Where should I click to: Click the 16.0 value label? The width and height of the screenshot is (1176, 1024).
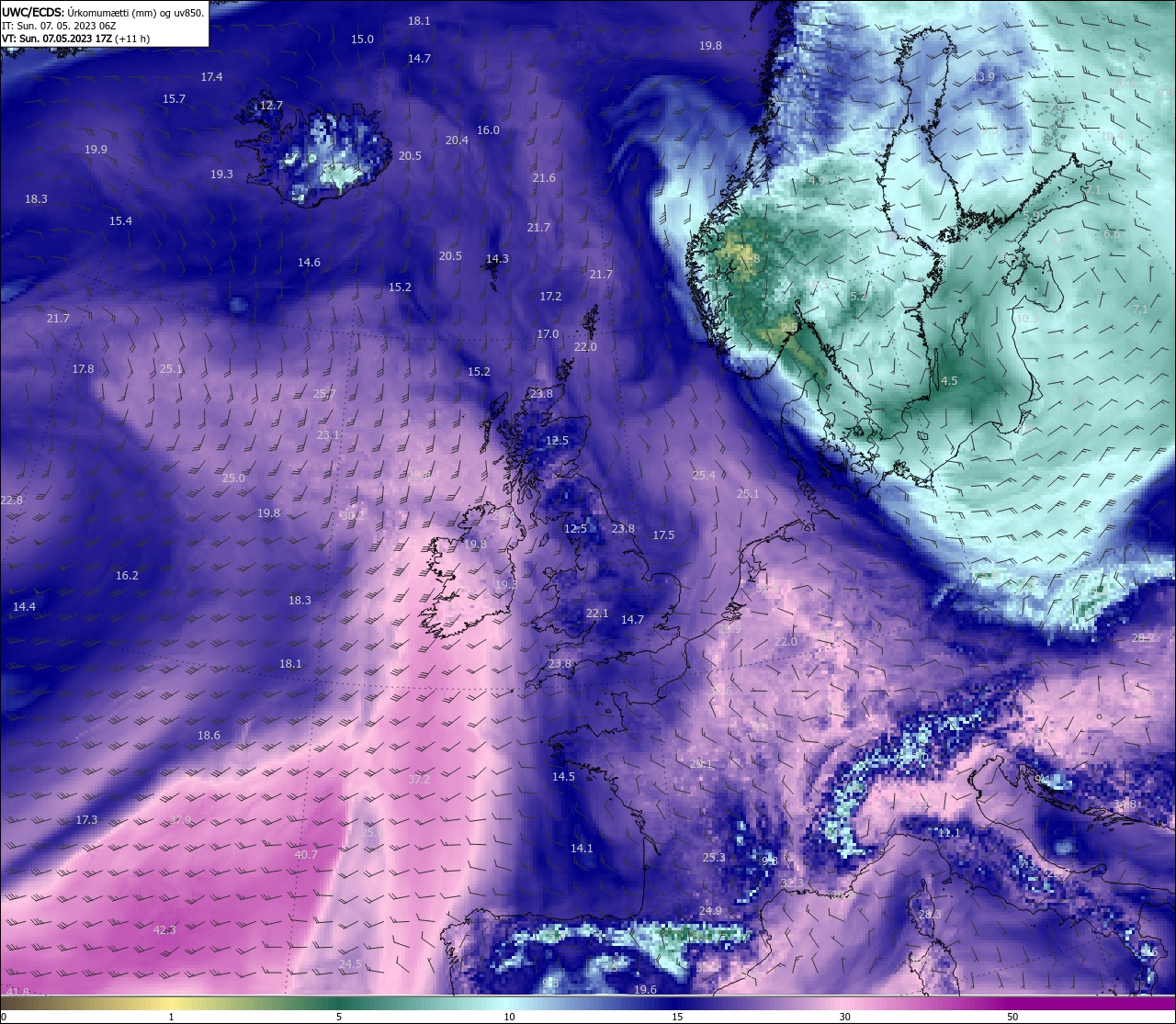coord(488,130)
